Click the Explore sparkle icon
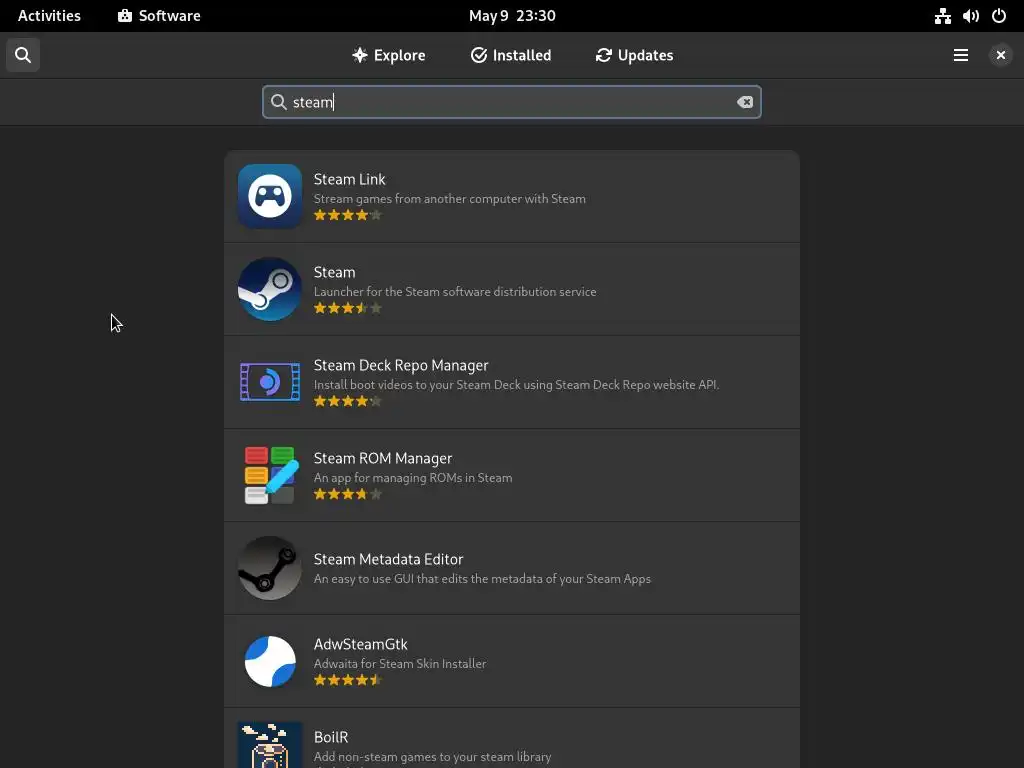Viewport: 1024px width, 768px height. tap(360, 55)
